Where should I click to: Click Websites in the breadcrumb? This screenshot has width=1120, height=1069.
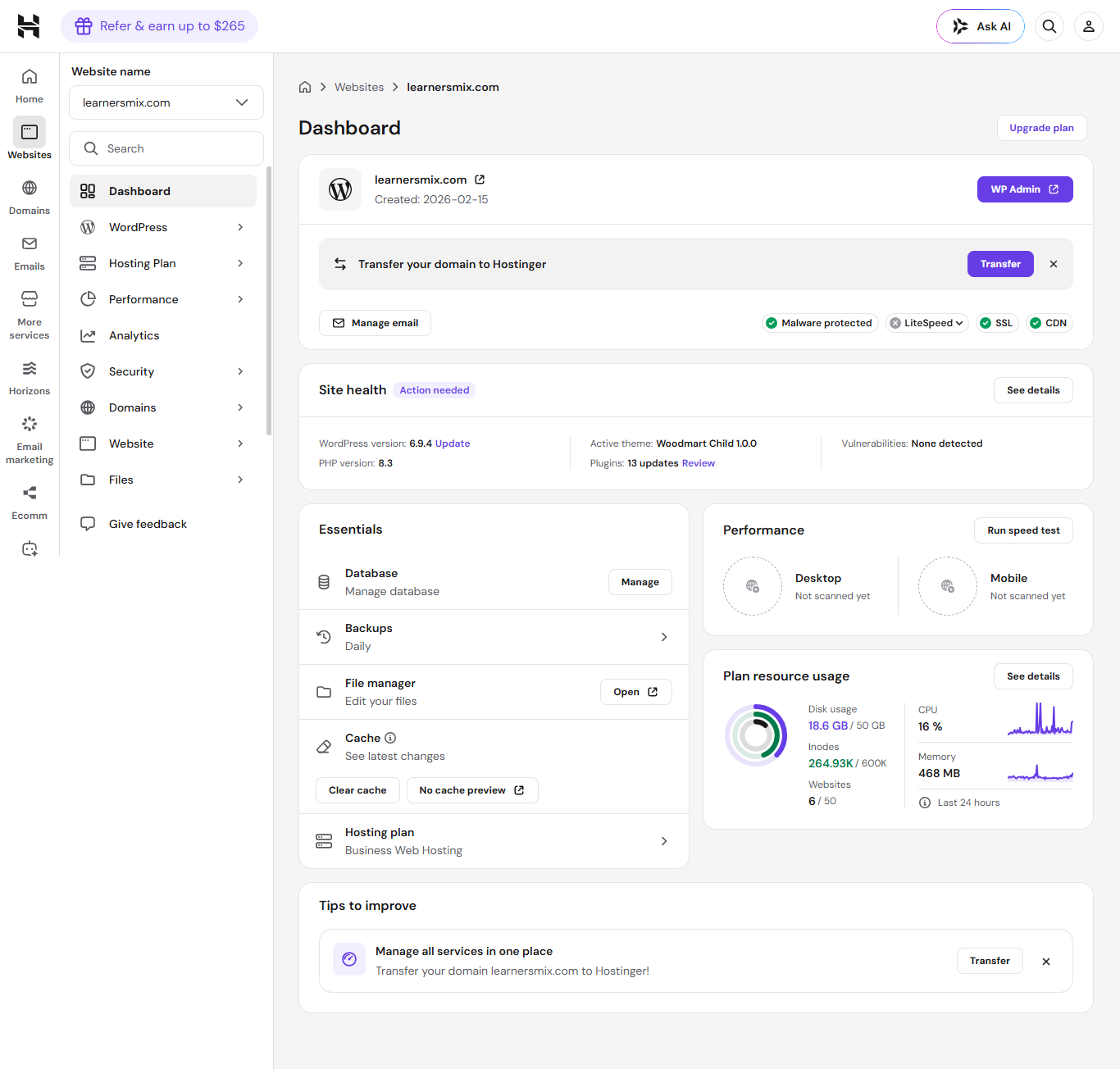coord(359,87)
